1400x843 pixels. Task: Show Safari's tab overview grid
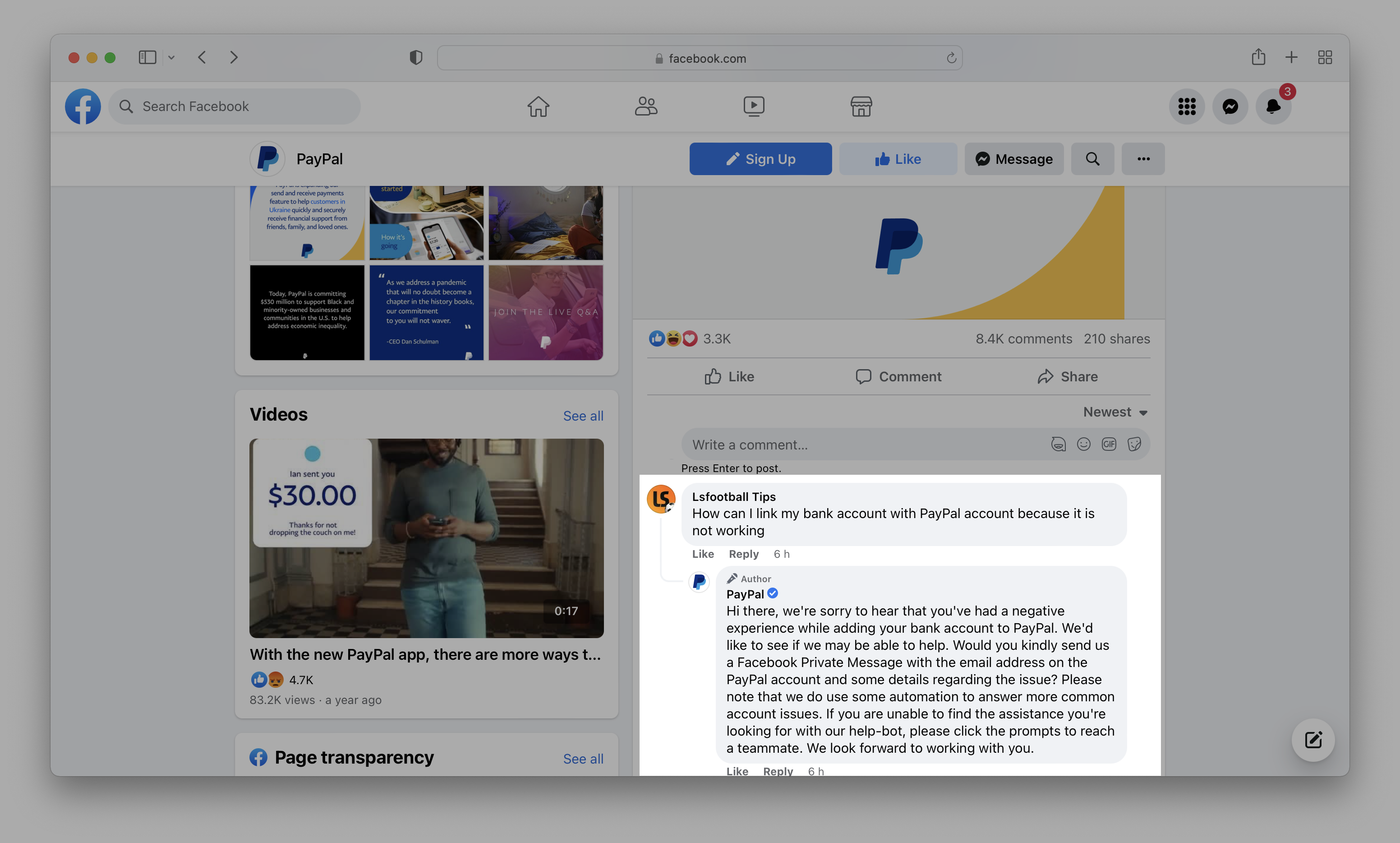[1325, 57]
